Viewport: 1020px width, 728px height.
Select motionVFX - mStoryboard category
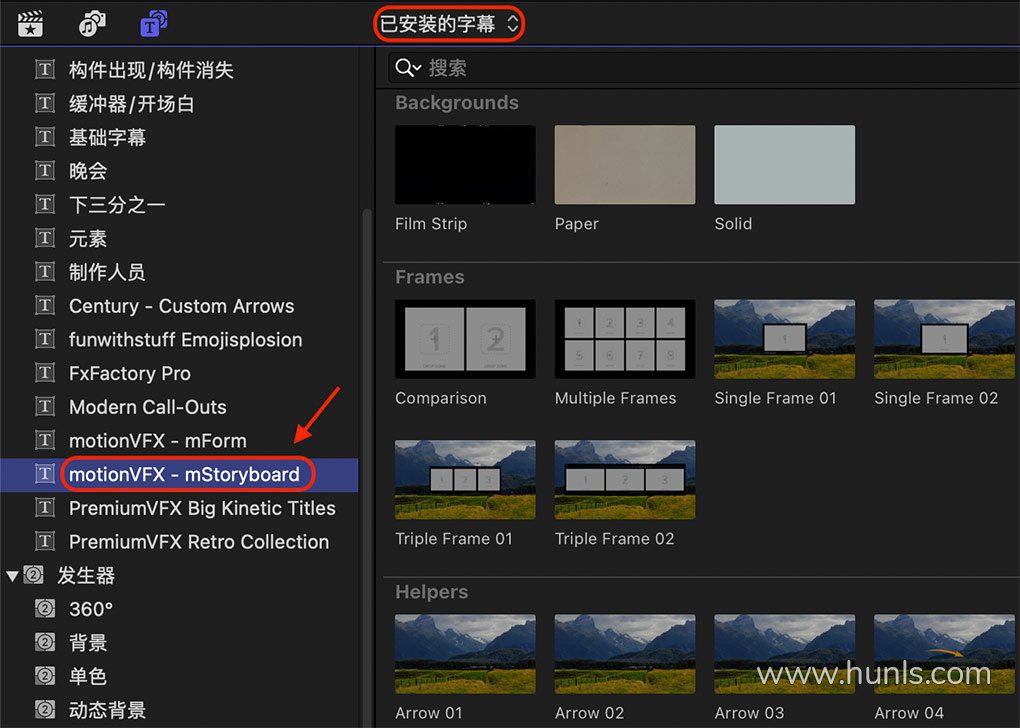point(179,474)
